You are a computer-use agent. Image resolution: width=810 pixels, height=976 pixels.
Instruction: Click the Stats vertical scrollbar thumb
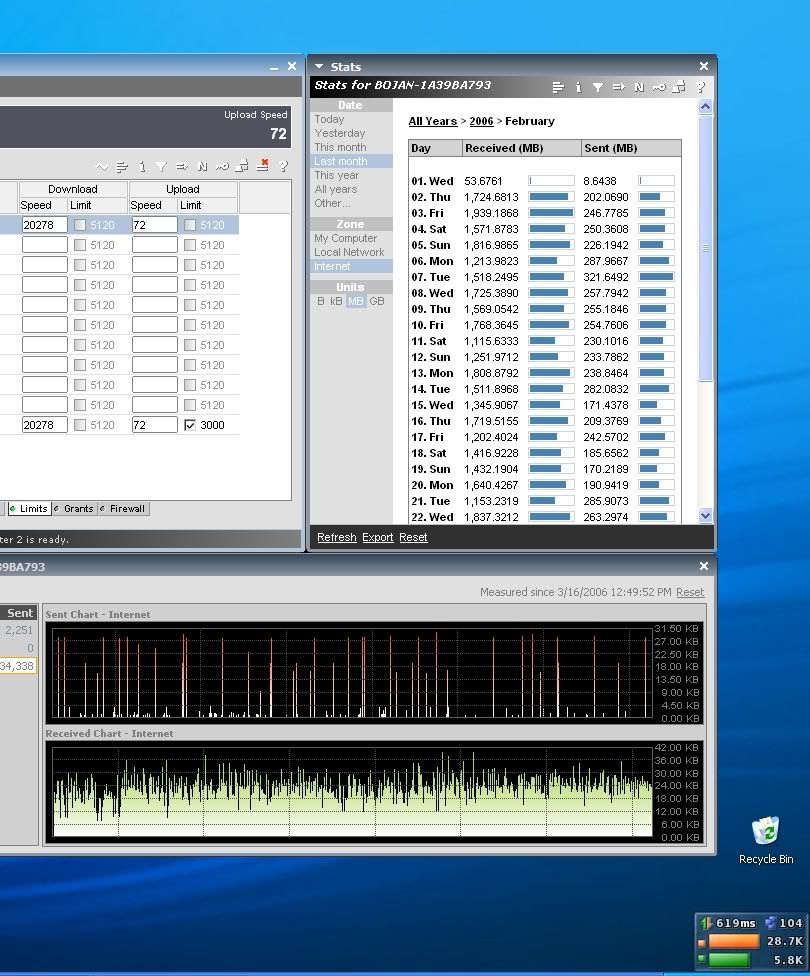[x=705, y=248]
